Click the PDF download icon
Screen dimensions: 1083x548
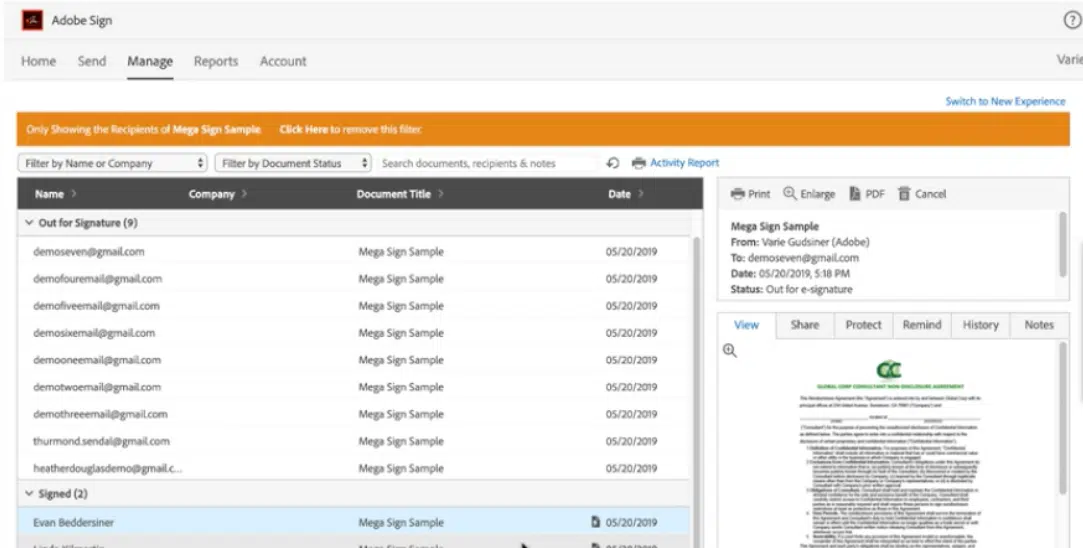point(855,193)
